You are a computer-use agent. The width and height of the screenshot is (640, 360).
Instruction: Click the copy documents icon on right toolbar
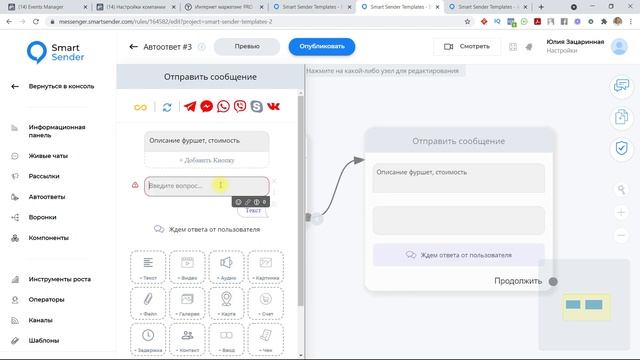point(621,117)
